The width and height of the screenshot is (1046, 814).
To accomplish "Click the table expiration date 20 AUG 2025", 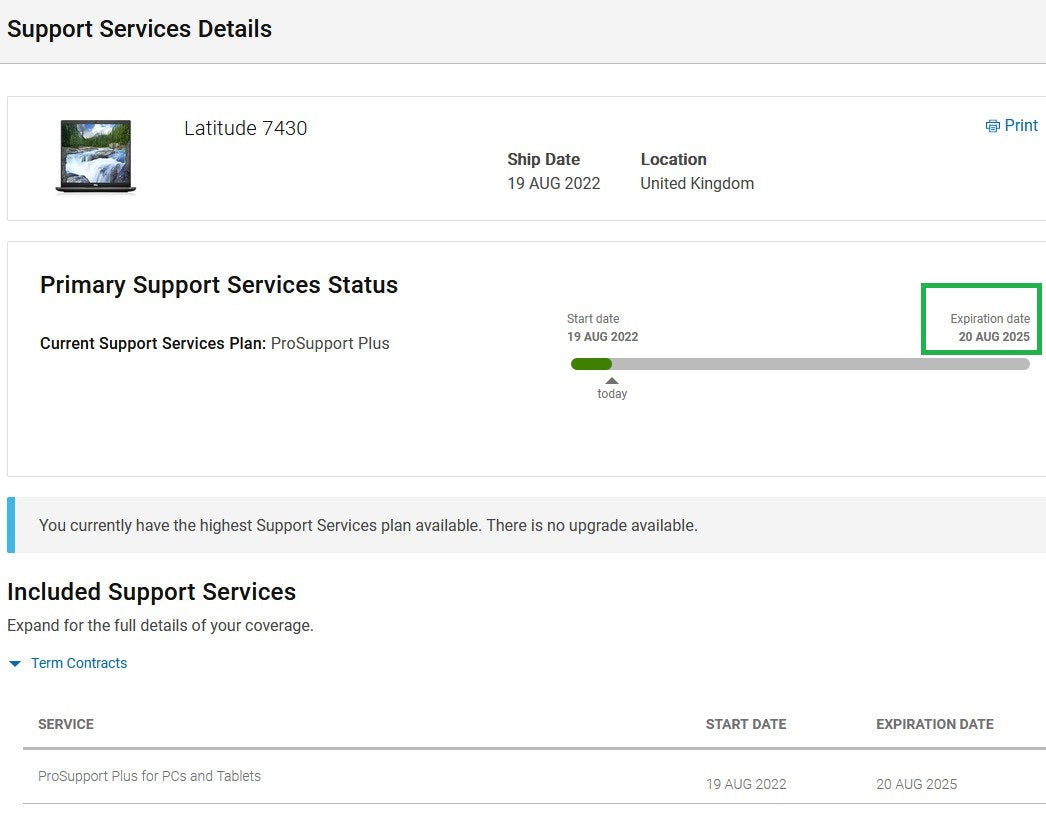I will coord(917,784).
